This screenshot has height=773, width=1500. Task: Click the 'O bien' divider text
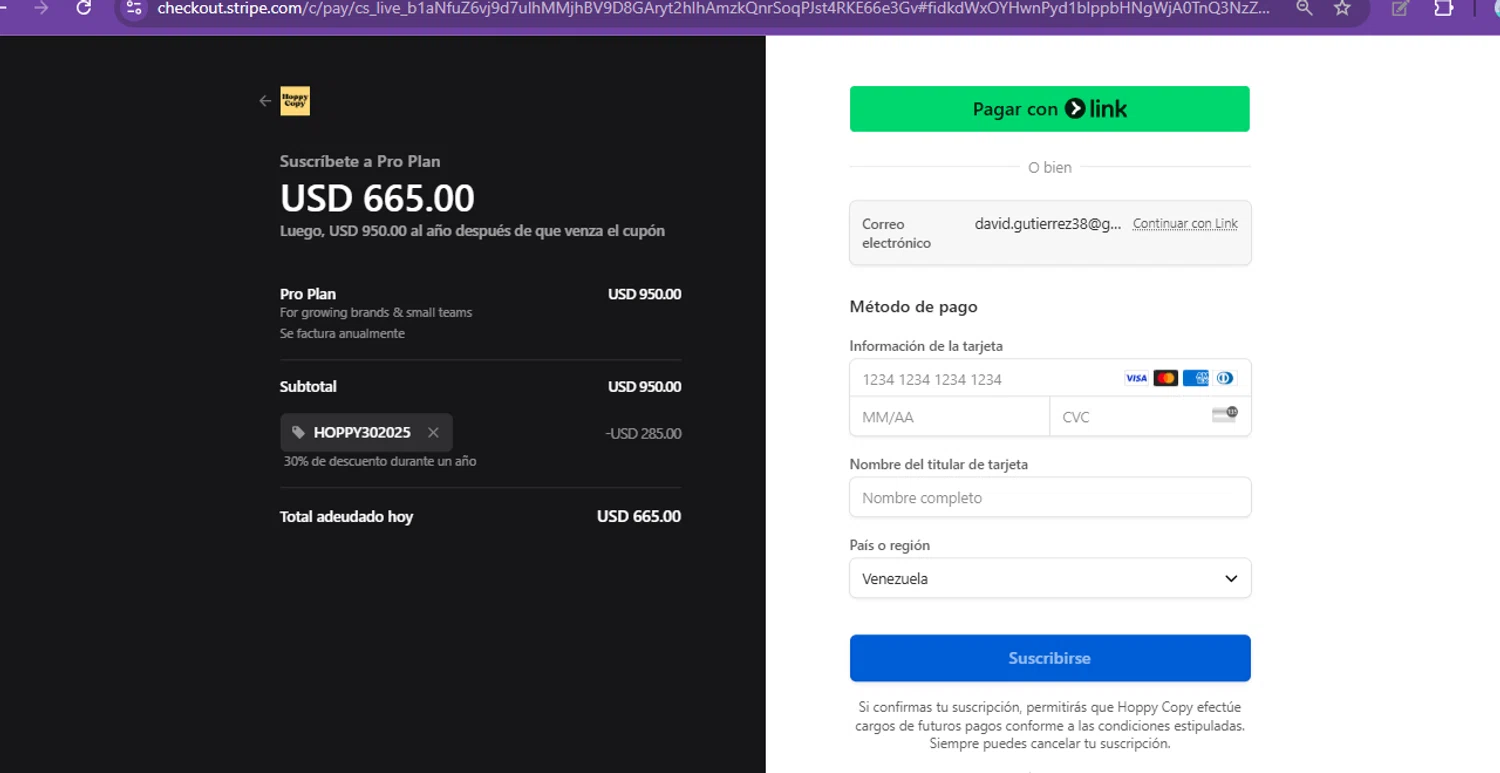pyautogui.click(x=1050, y=167)
